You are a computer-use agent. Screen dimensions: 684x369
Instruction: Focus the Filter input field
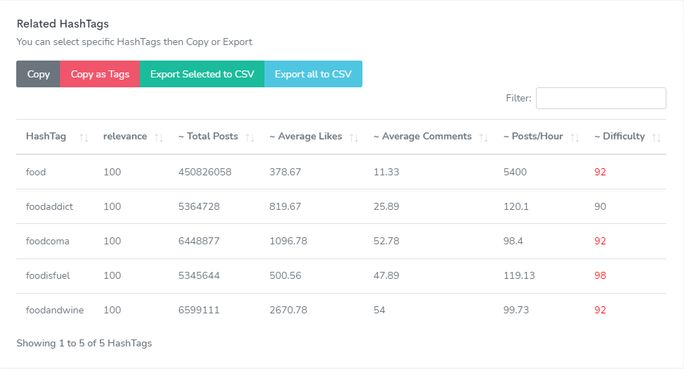[601, 98]
